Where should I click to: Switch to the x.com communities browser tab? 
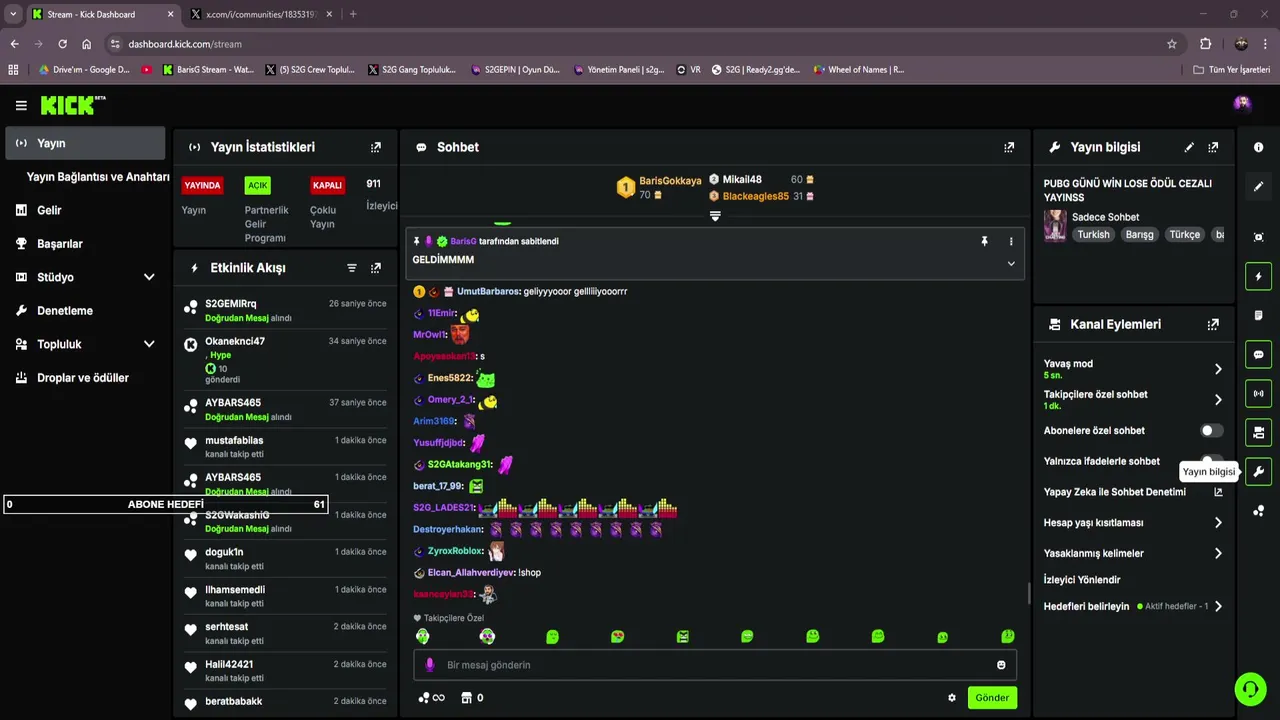tap(262, 14)
